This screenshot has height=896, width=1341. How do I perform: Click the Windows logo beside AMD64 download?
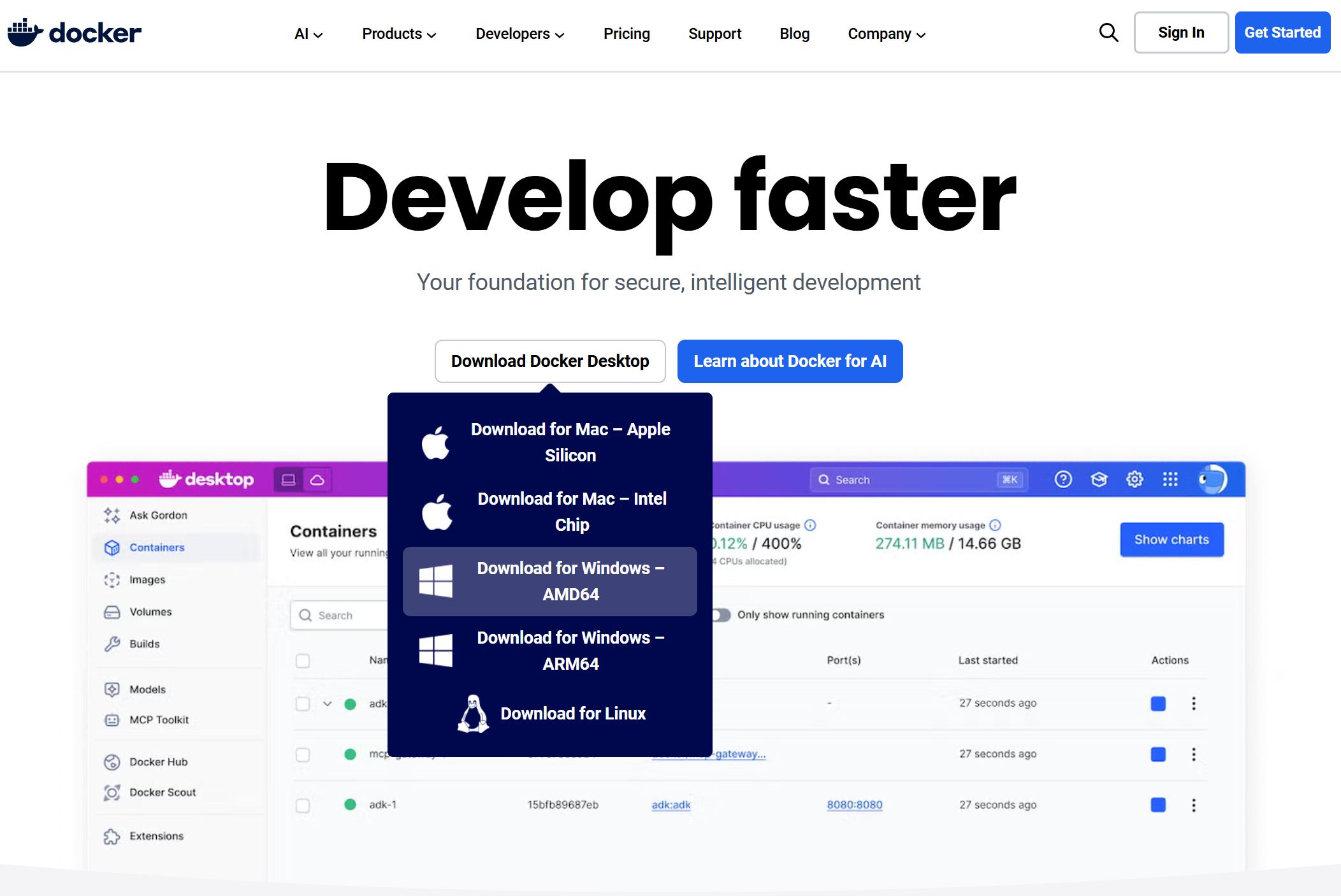[436, 581]
